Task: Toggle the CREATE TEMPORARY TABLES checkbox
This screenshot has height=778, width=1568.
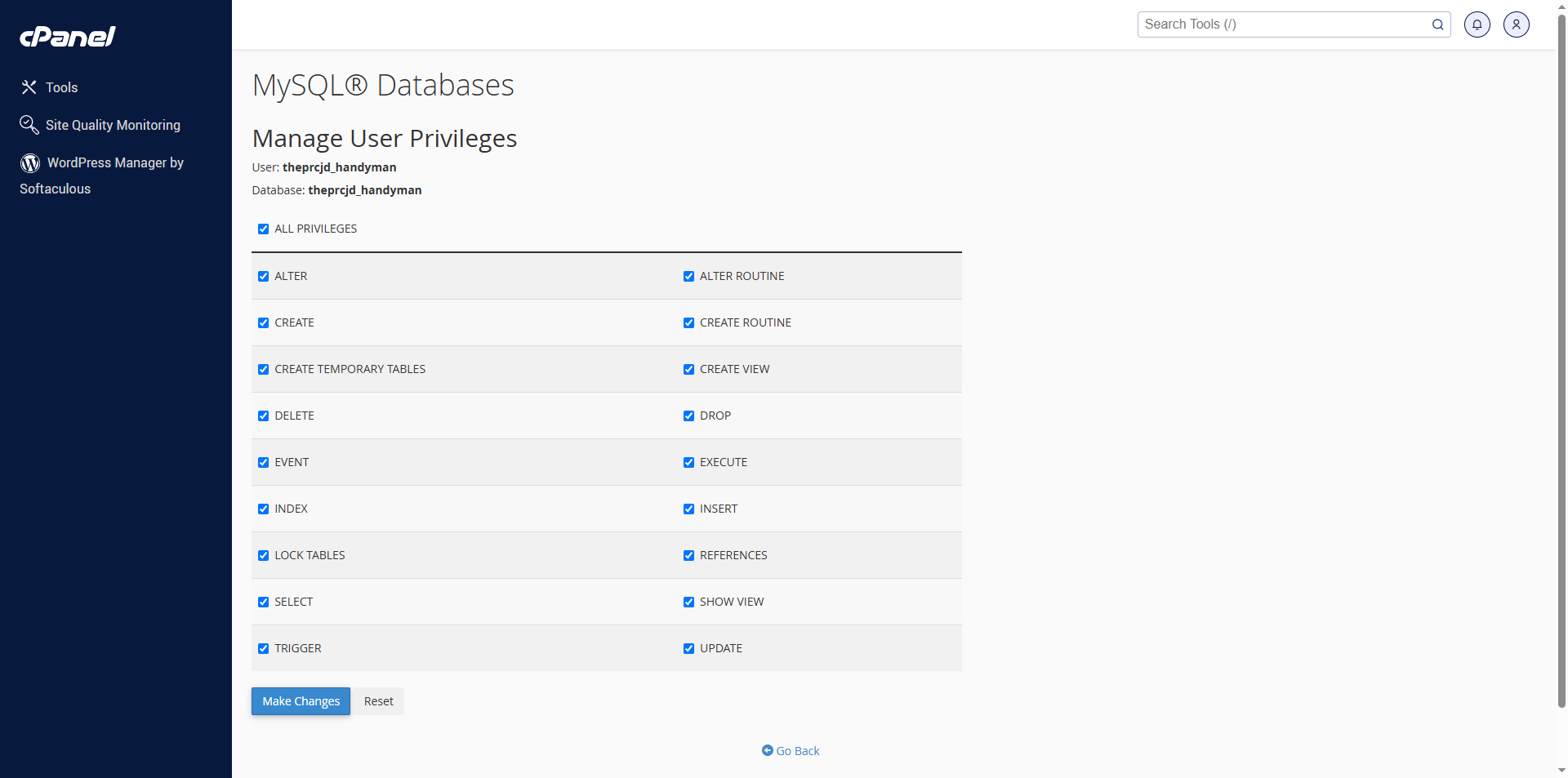Action: click(x=263, y=370)
